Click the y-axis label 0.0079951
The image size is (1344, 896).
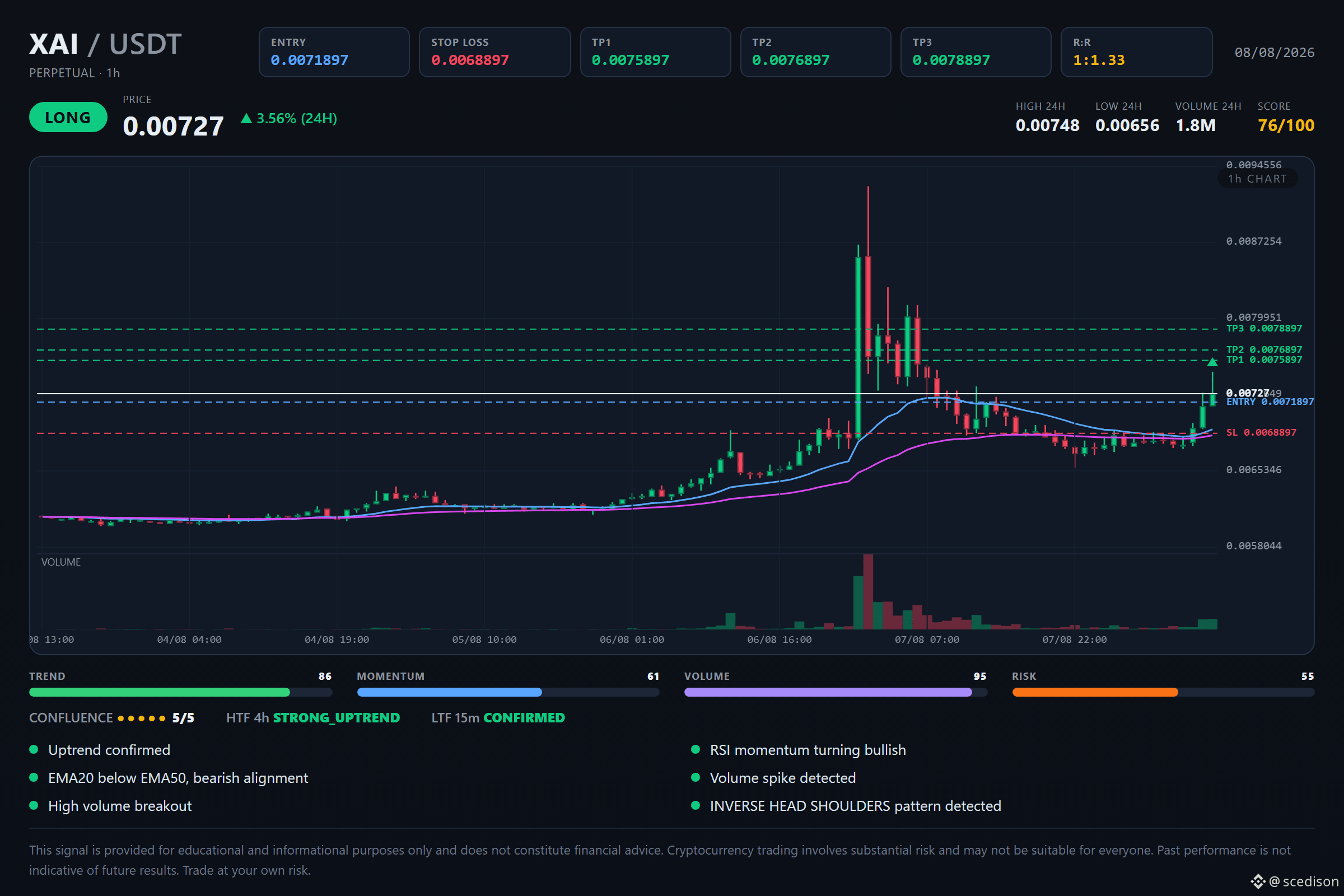point(1254,317)
